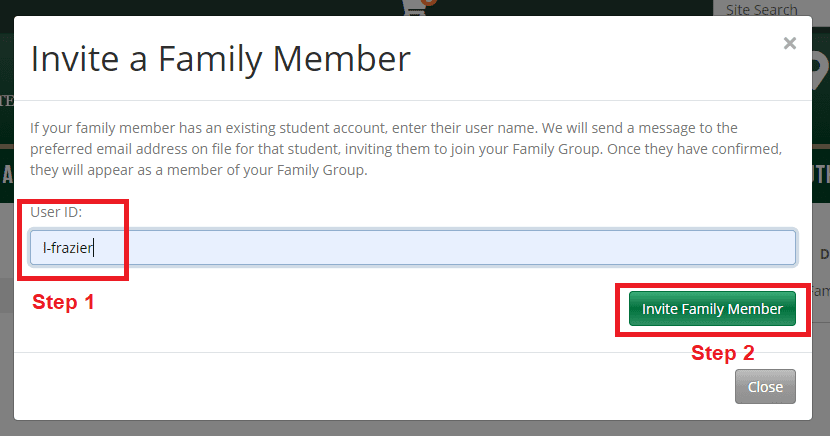
Task: Click the User ID text field
Action: point(412,248)
